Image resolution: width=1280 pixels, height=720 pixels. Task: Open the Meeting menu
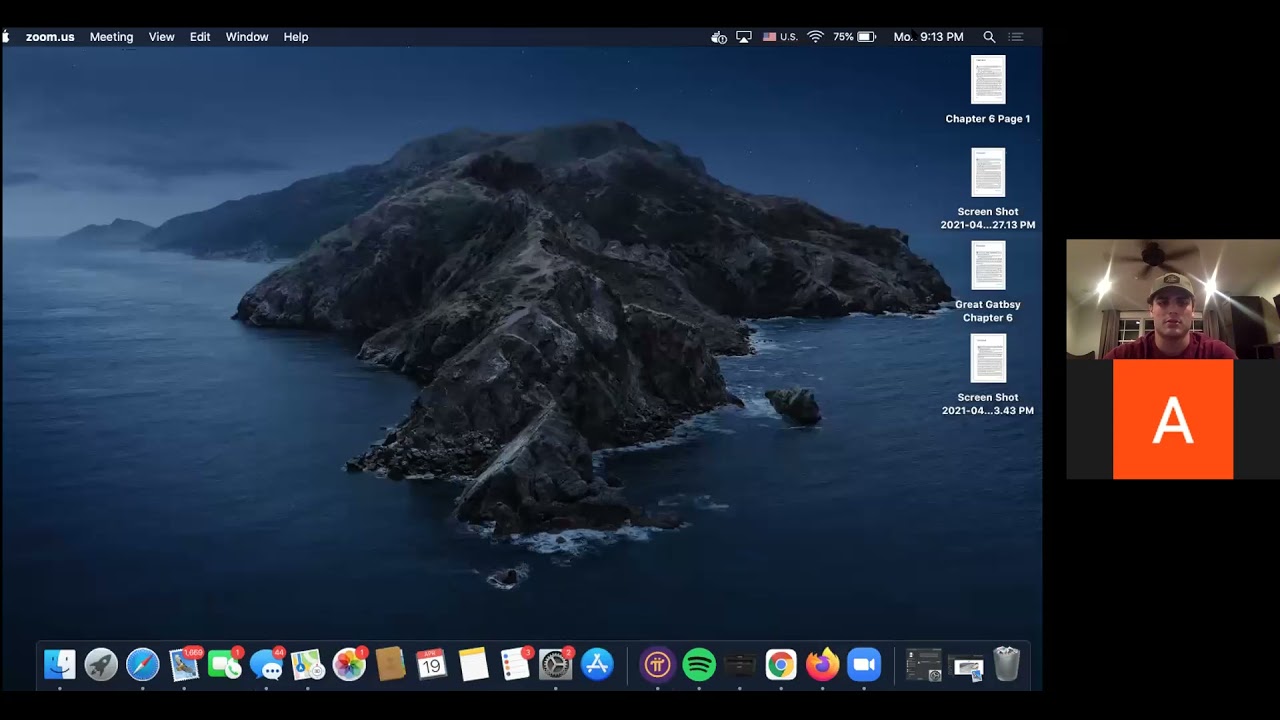tap(111, 37)
